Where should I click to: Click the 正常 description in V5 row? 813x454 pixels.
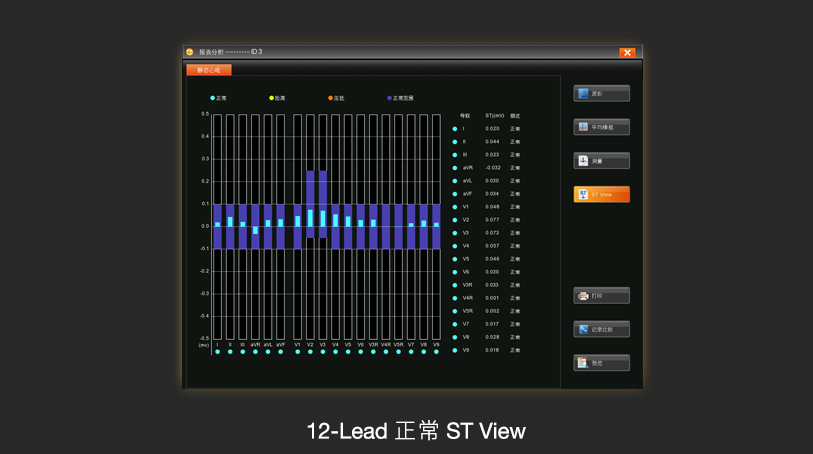coord(515,259)
